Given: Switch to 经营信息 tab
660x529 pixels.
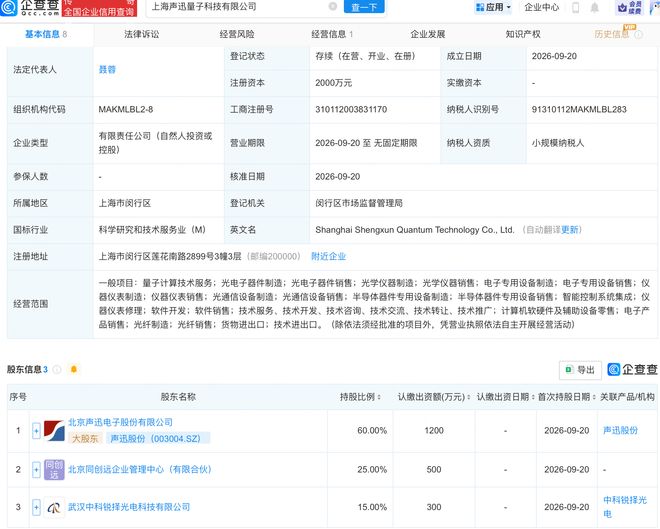Looking at the screenshot, I should point(332,34).
